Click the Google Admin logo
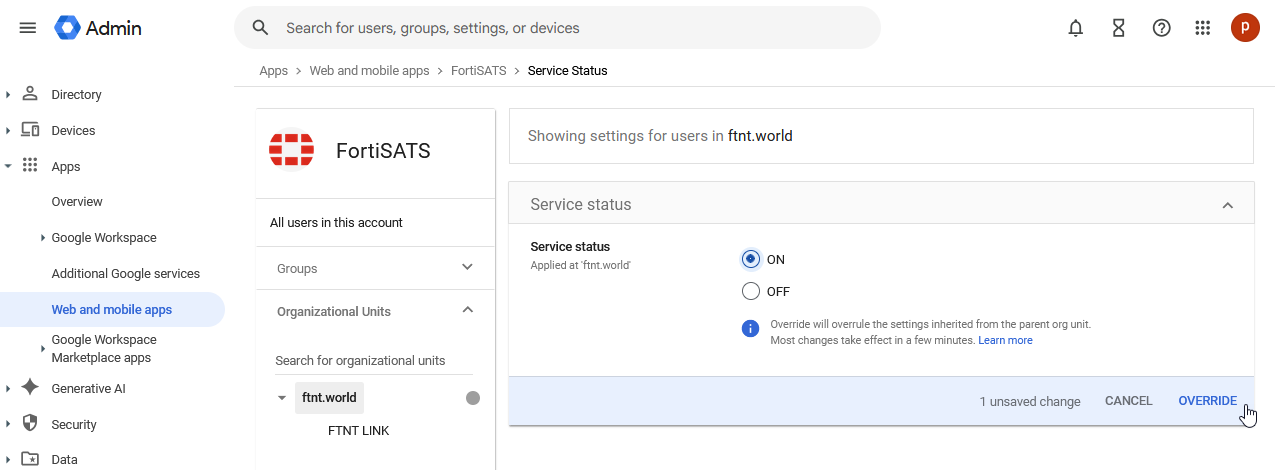This screenshot has height=470, width=1275. coord(98,28)
